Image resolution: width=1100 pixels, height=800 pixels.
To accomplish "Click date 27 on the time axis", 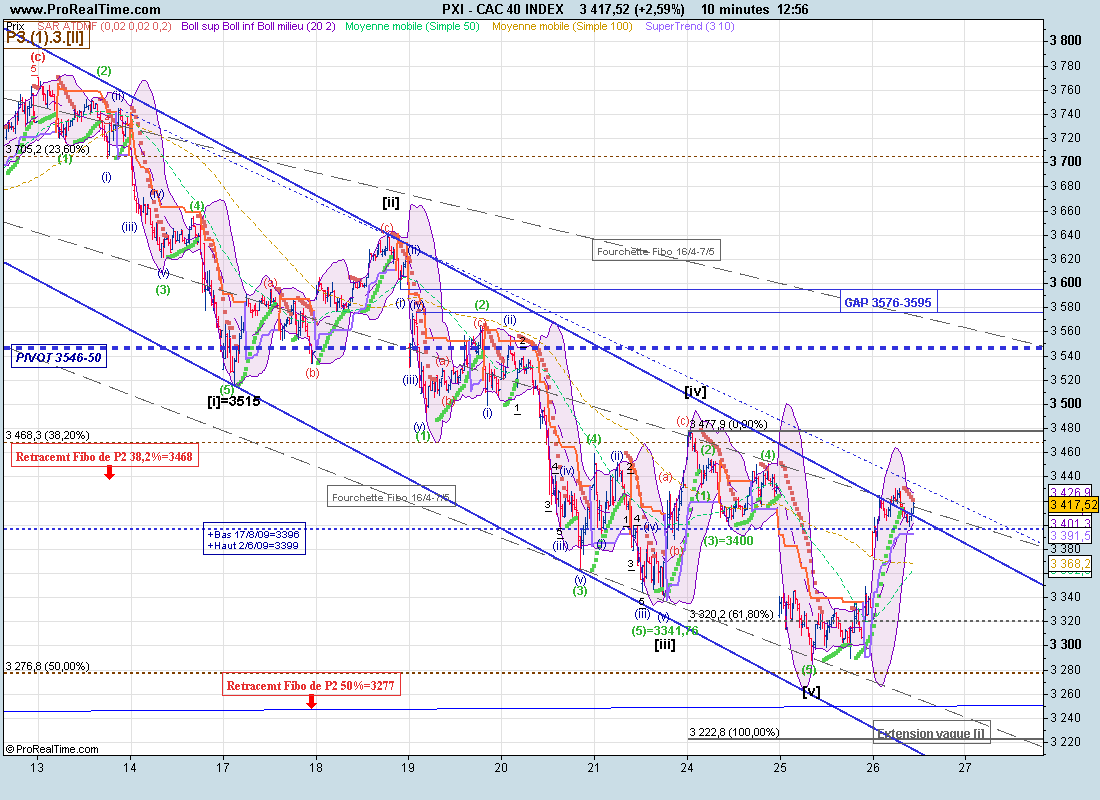I will click(965, 767).
